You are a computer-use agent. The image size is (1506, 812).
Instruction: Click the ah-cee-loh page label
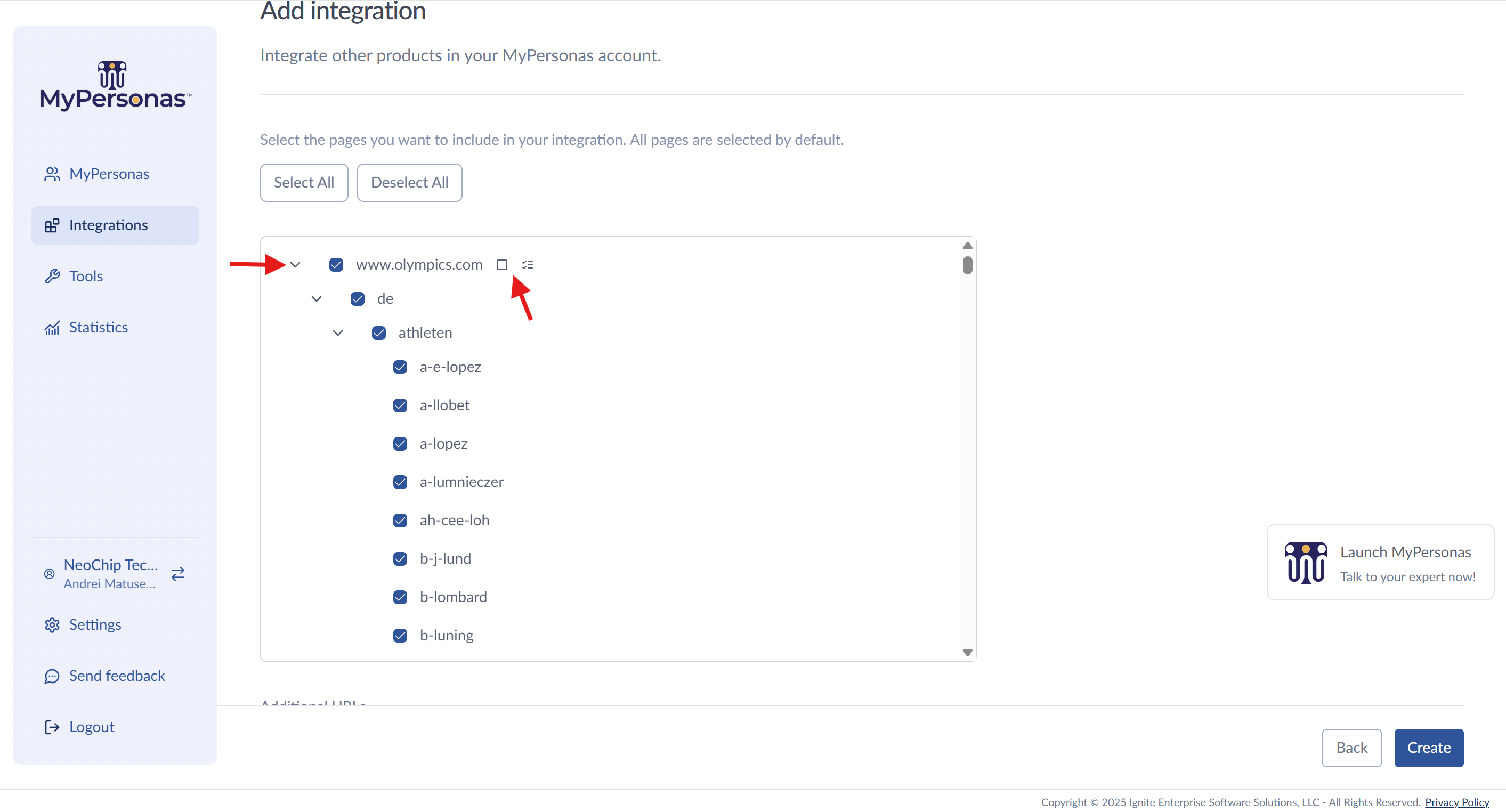(454, 521)
